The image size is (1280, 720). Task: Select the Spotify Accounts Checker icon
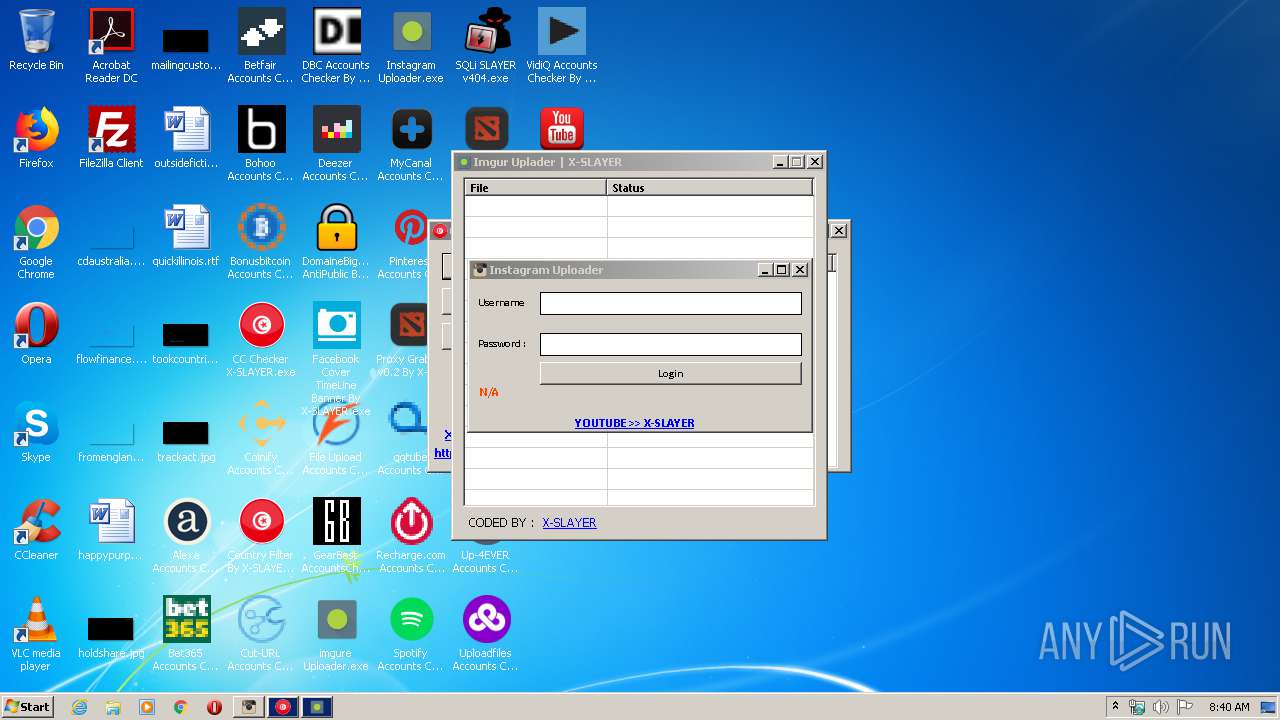[411, 634]
